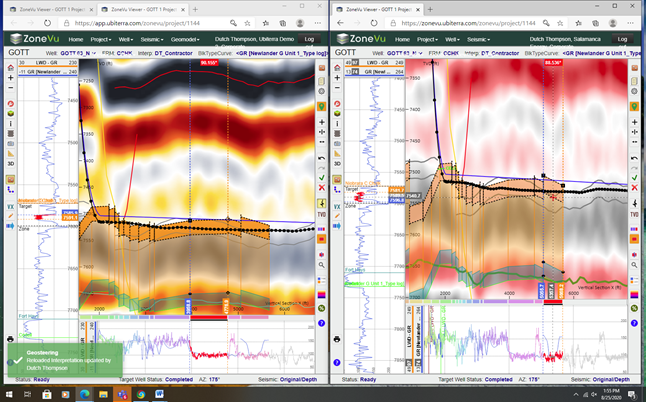Image resolution: width=646 pixels, height=402 pixels.
Task: Open a new tab in the left browser
Action: pos(195,9)
